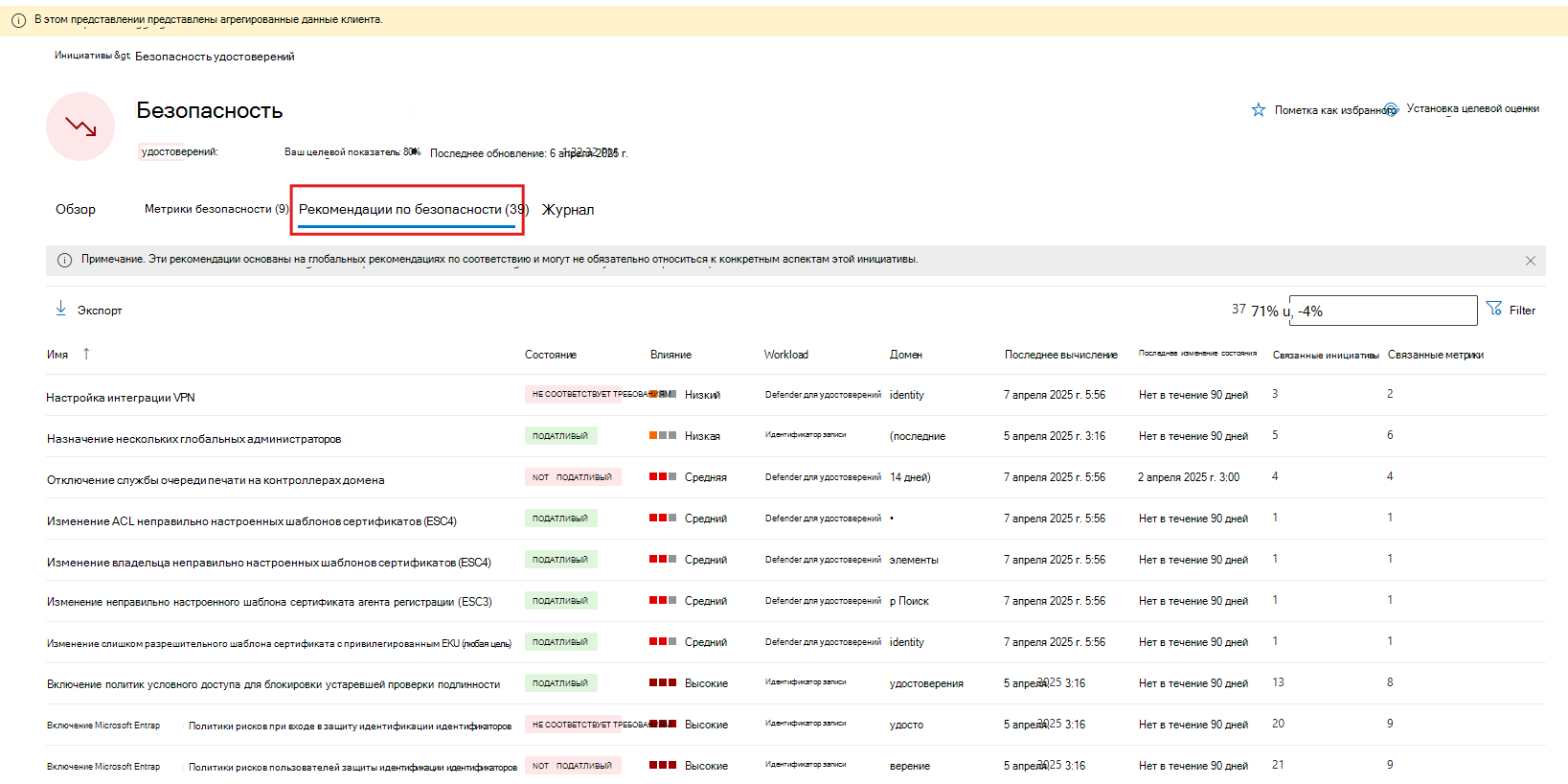1568x784 pixels.
Task: Click related metrics value 6
Action: (1390, 435)
